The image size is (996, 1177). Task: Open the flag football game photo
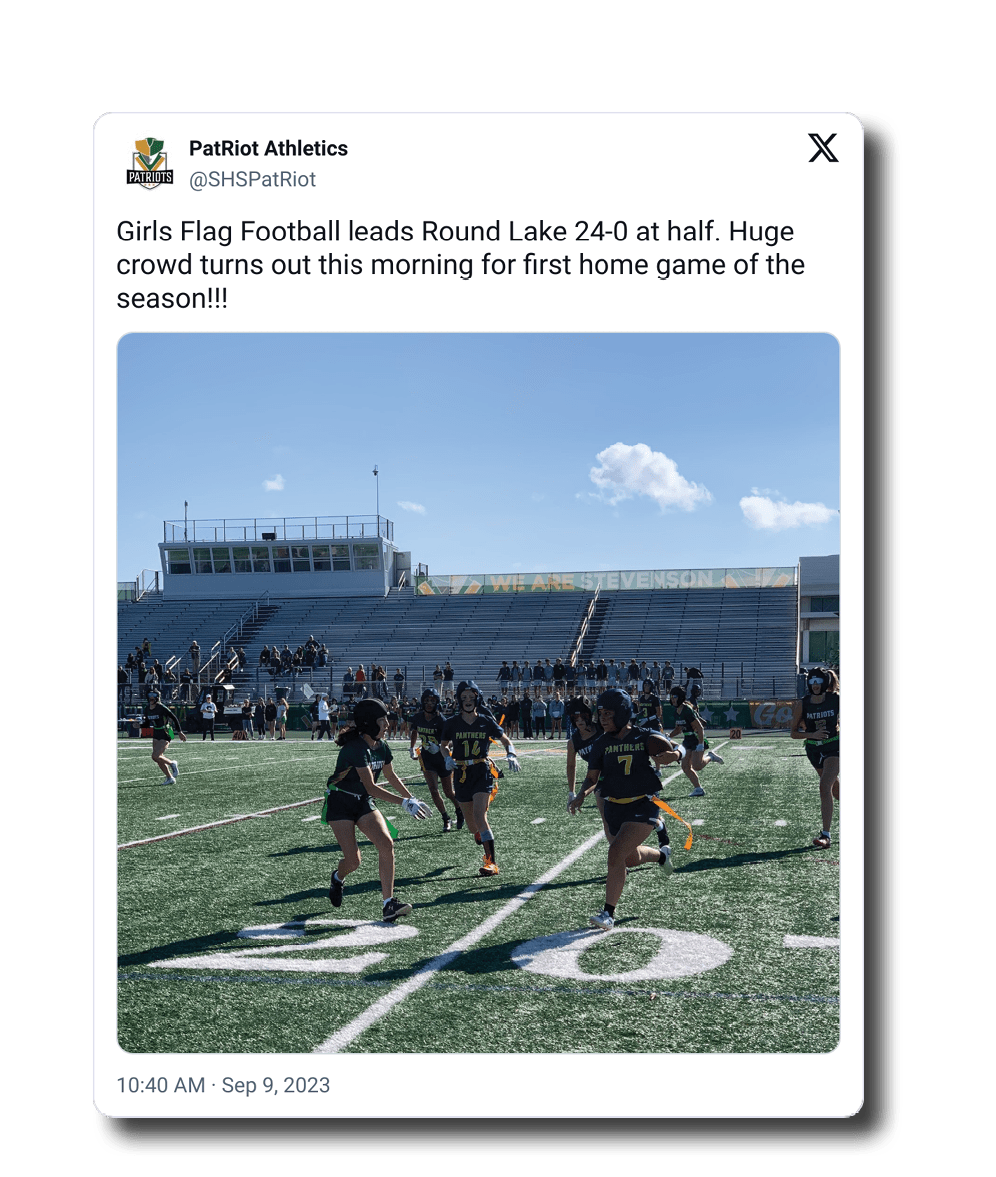click(x=478, y=692)
